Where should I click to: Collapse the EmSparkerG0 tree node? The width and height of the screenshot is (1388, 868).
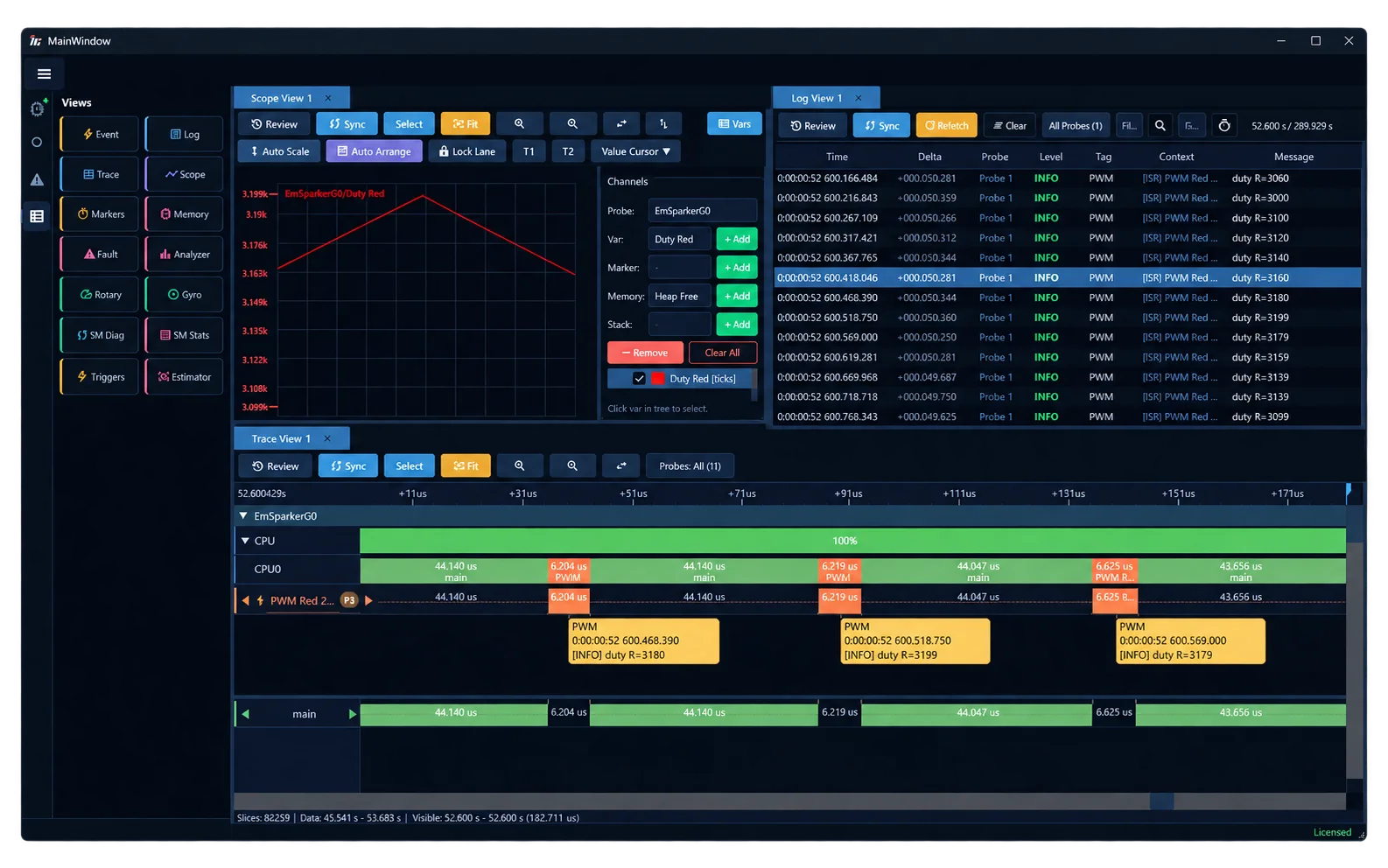243,516
